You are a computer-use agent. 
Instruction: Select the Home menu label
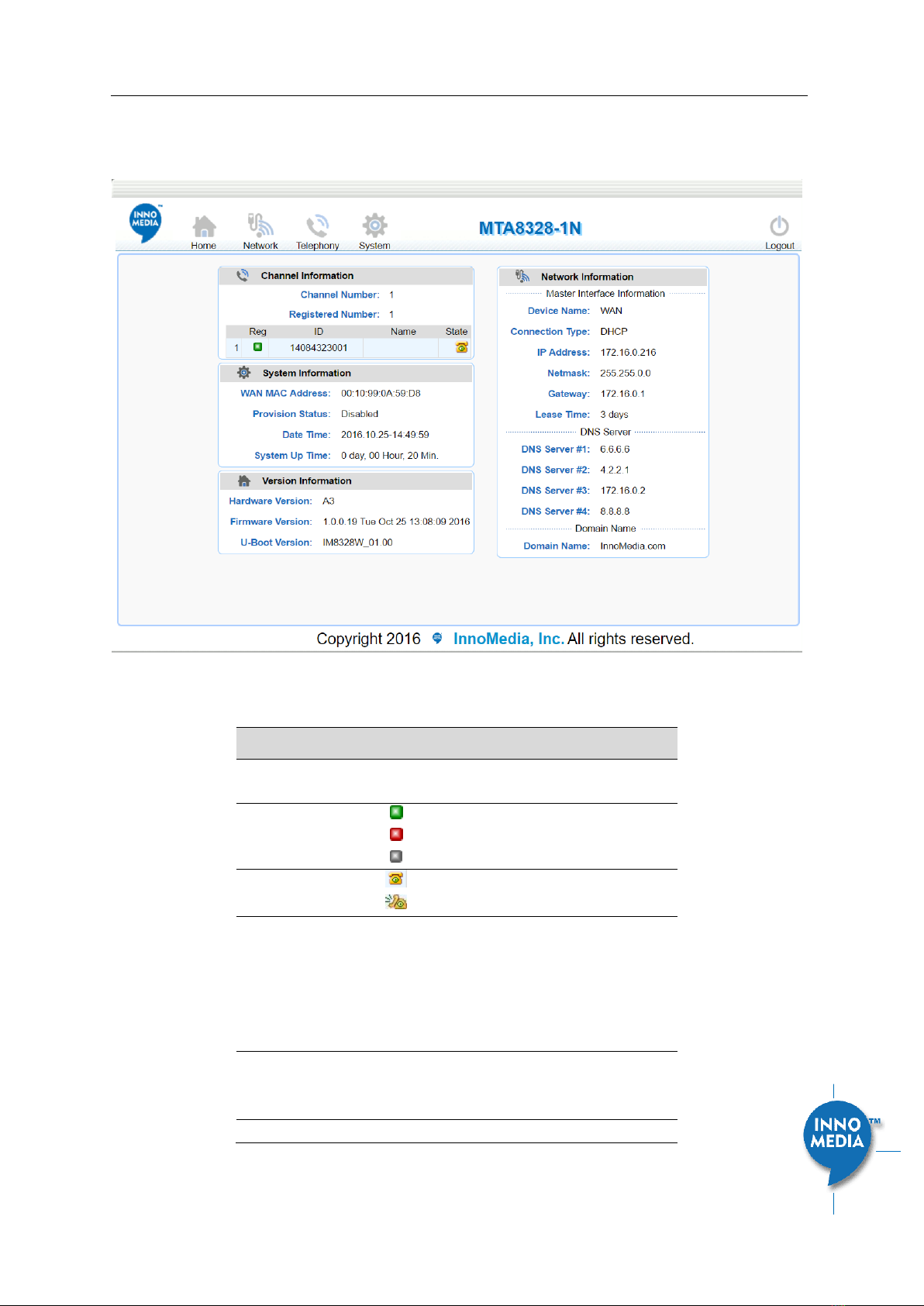[204, 246]
